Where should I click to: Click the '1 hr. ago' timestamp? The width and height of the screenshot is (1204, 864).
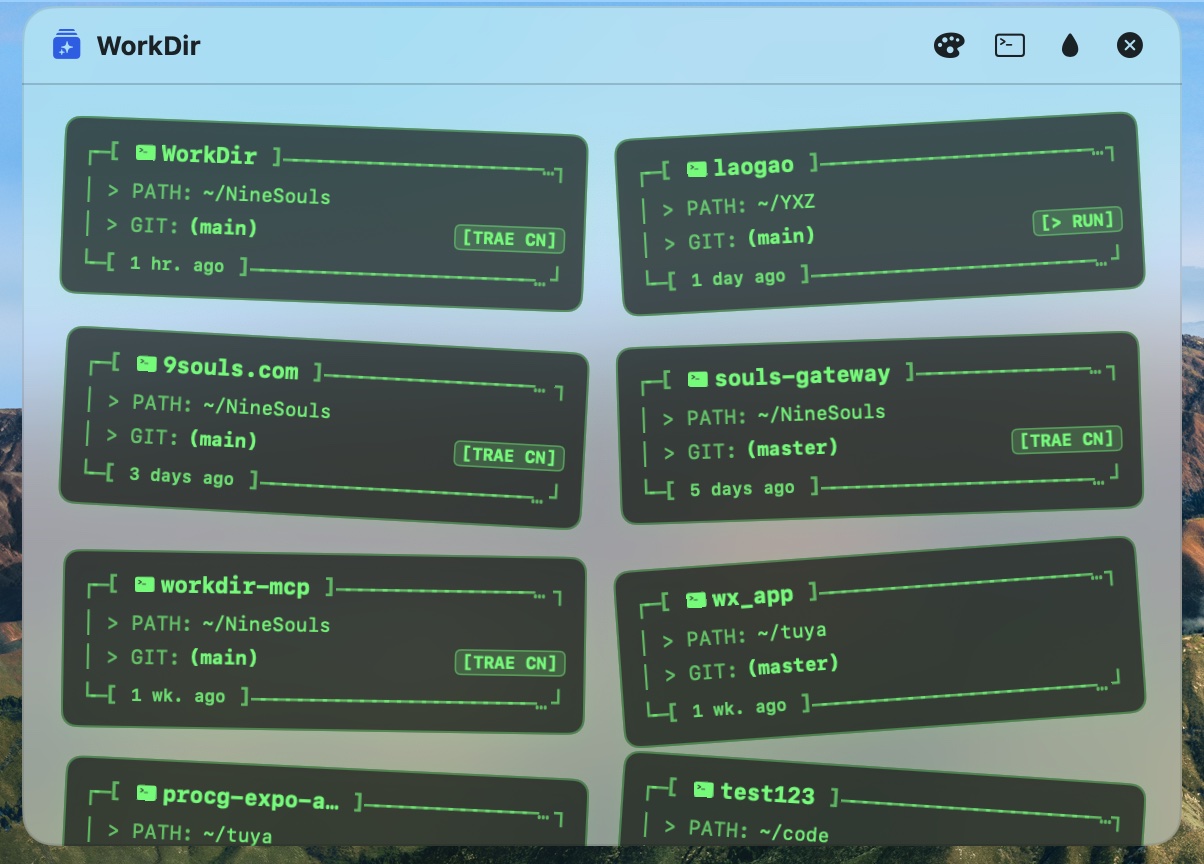coord(177,265)
